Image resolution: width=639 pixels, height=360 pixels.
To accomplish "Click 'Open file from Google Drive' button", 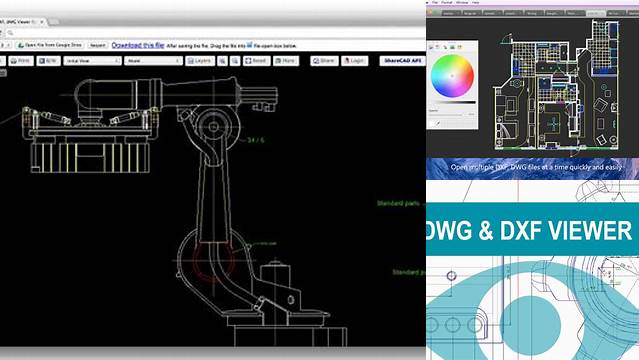I will click(50, 45).
